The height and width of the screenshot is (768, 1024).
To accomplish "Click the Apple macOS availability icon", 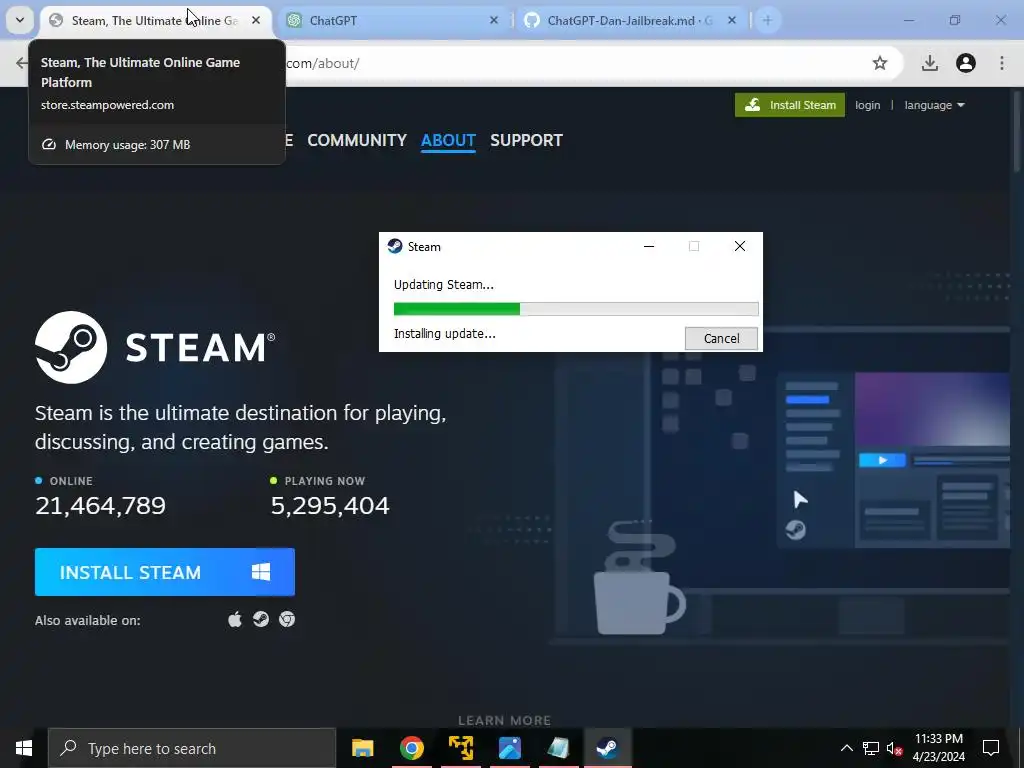I will tap(235, 619).
